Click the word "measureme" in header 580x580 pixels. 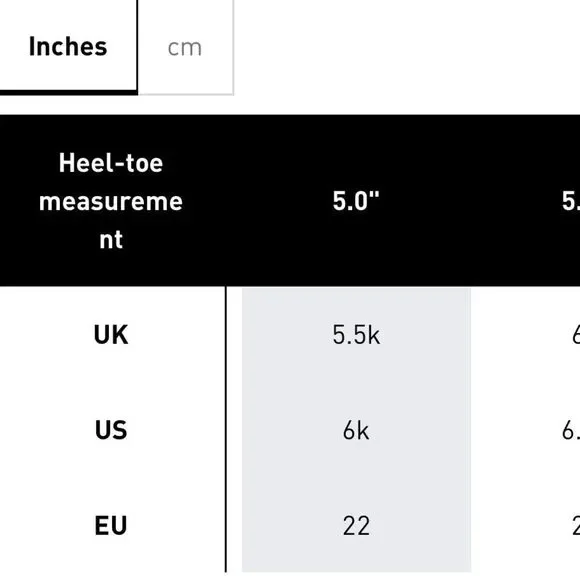point(111,202)
